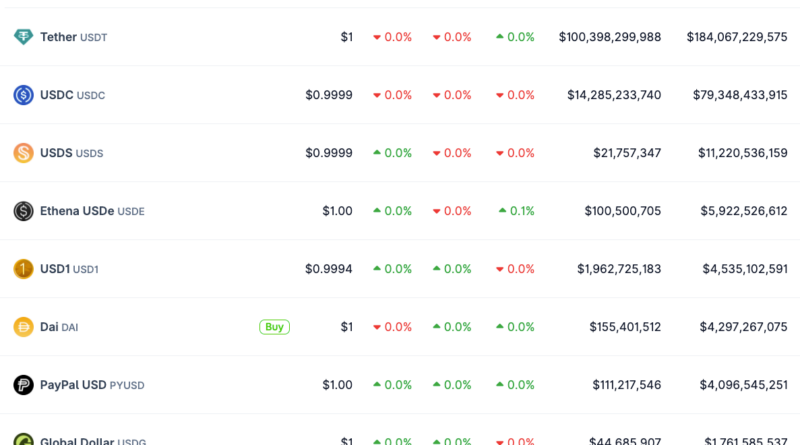
Task: Click the USDS coin logo icon
Action: tap(23, 153)
